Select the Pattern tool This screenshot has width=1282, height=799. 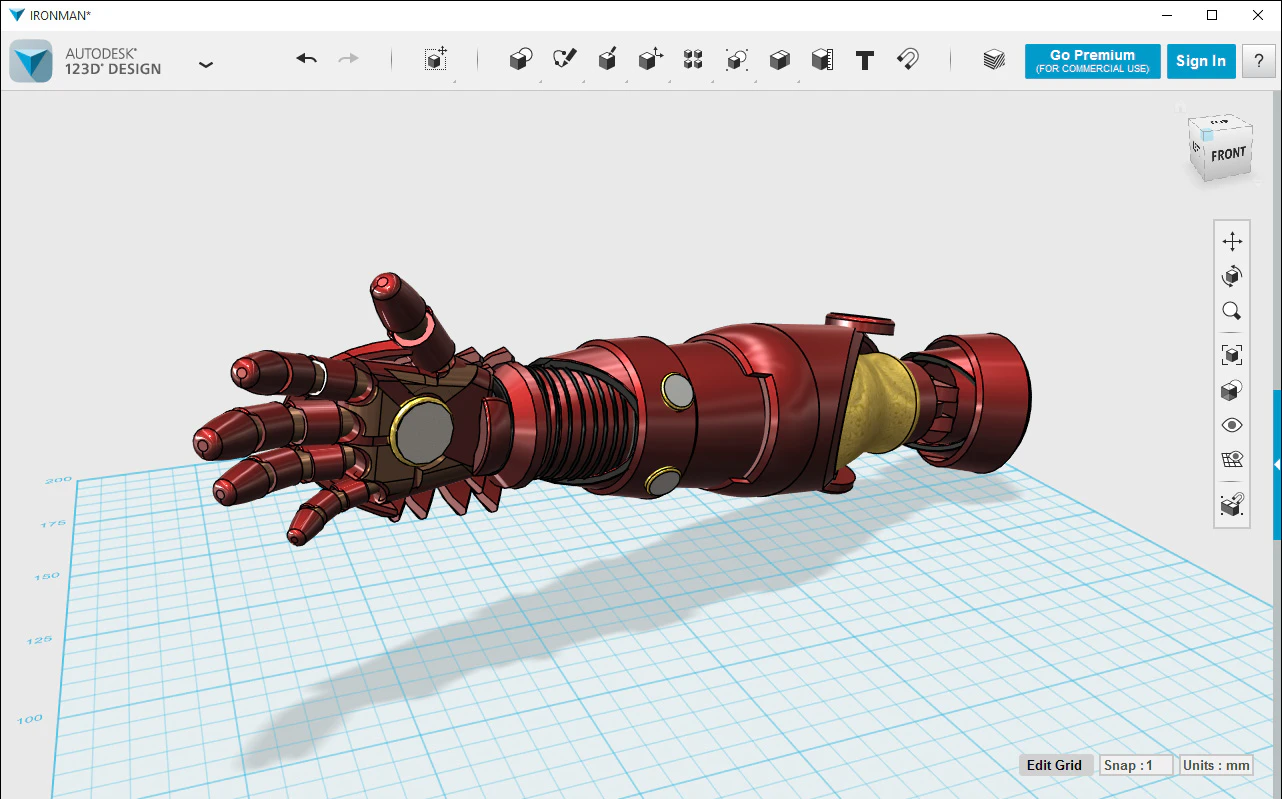693,58
